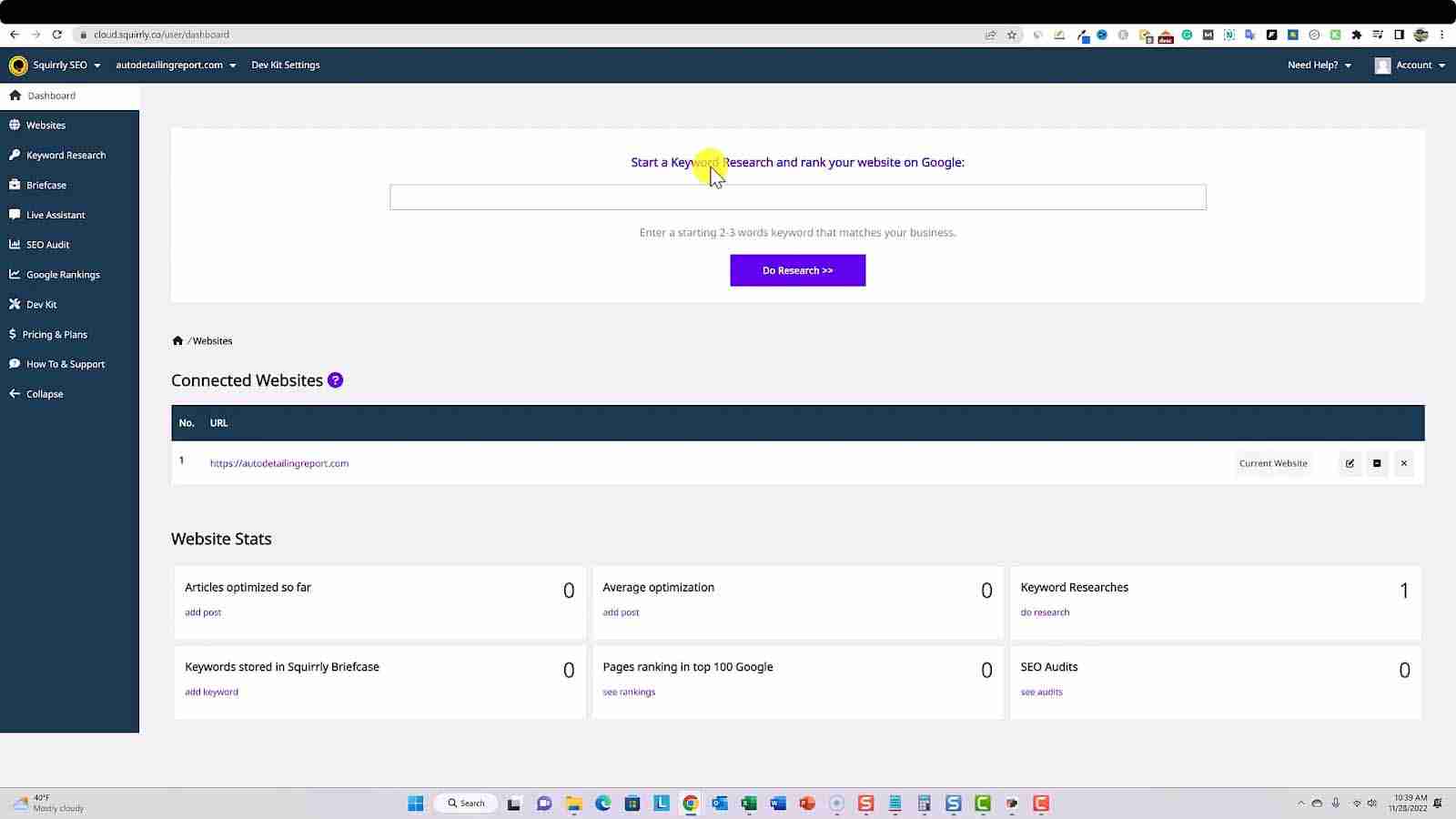Open Live Assistant from the sidebar

click(55, 215)
